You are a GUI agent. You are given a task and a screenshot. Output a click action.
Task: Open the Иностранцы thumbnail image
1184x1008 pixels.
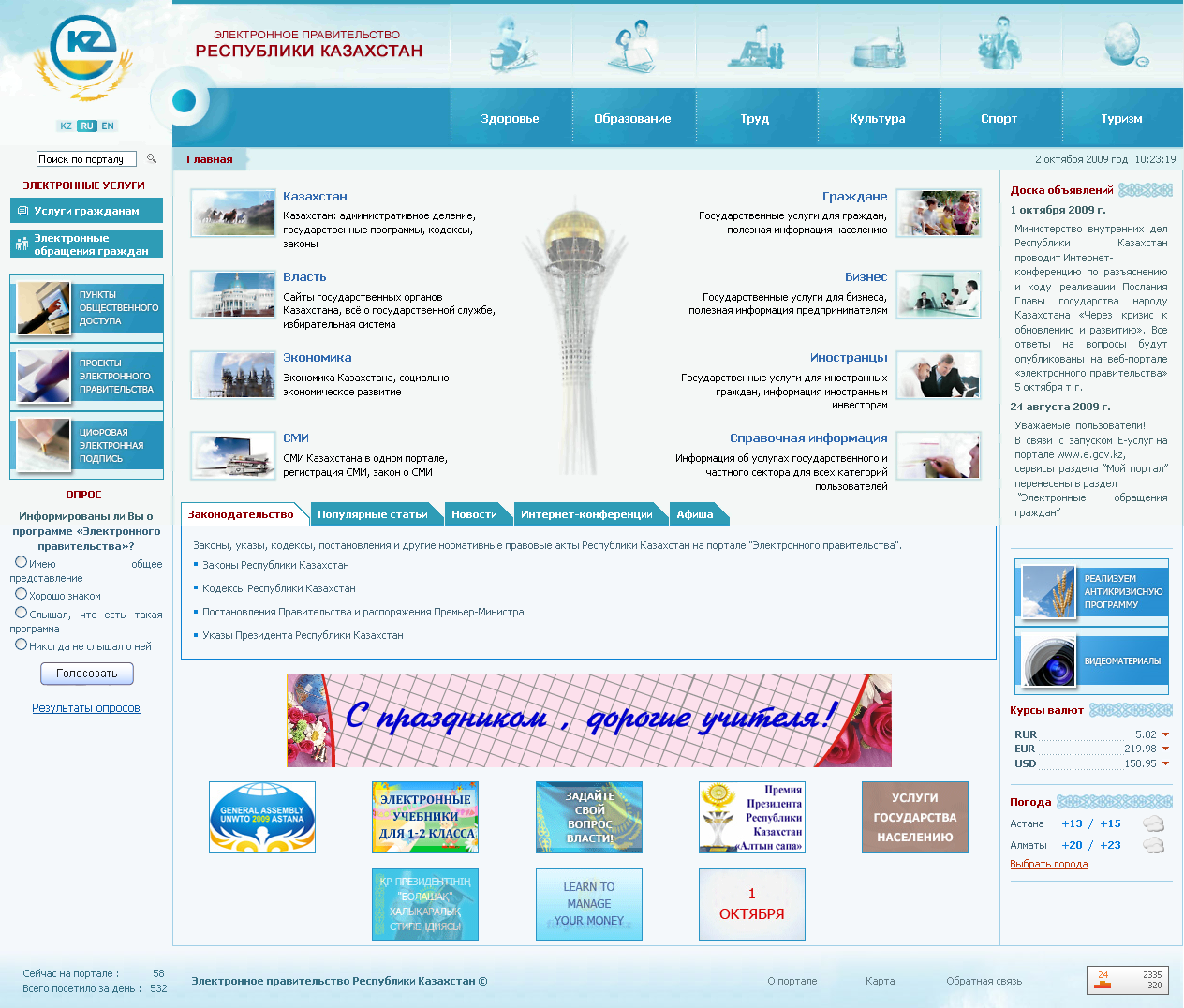(x=939, y=374)
